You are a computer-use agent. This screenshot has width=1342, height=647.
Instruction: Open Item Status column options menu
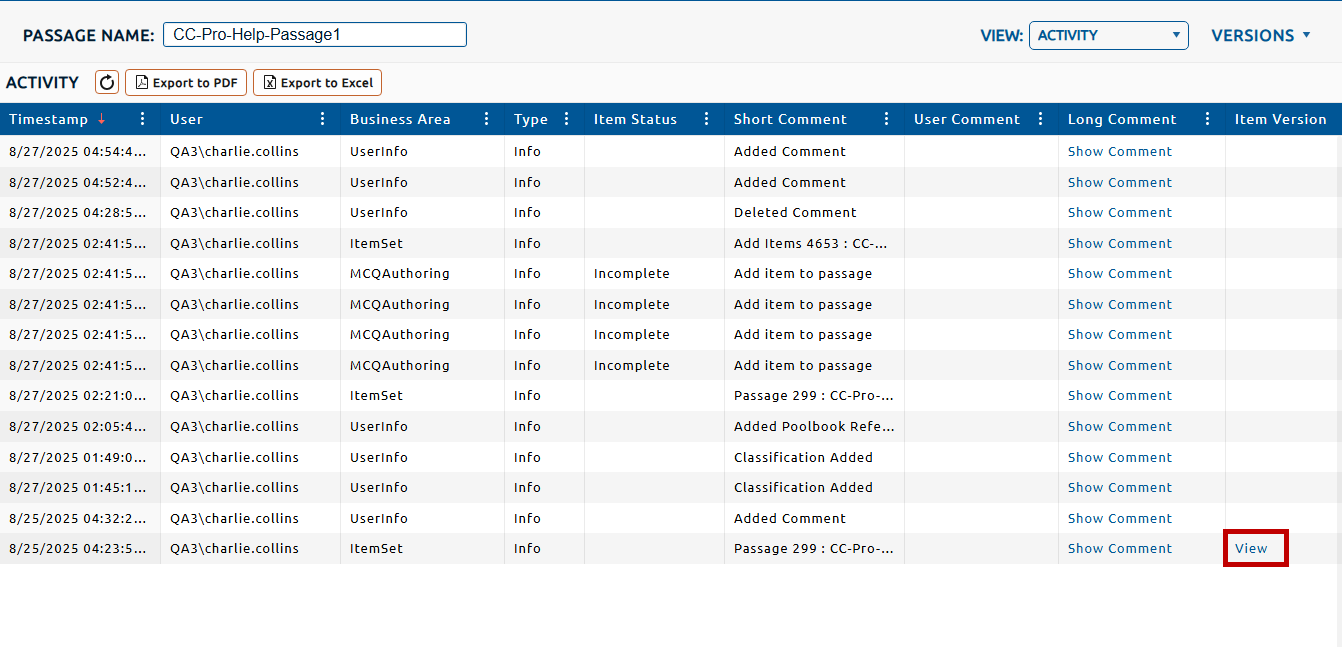(707, 119)
